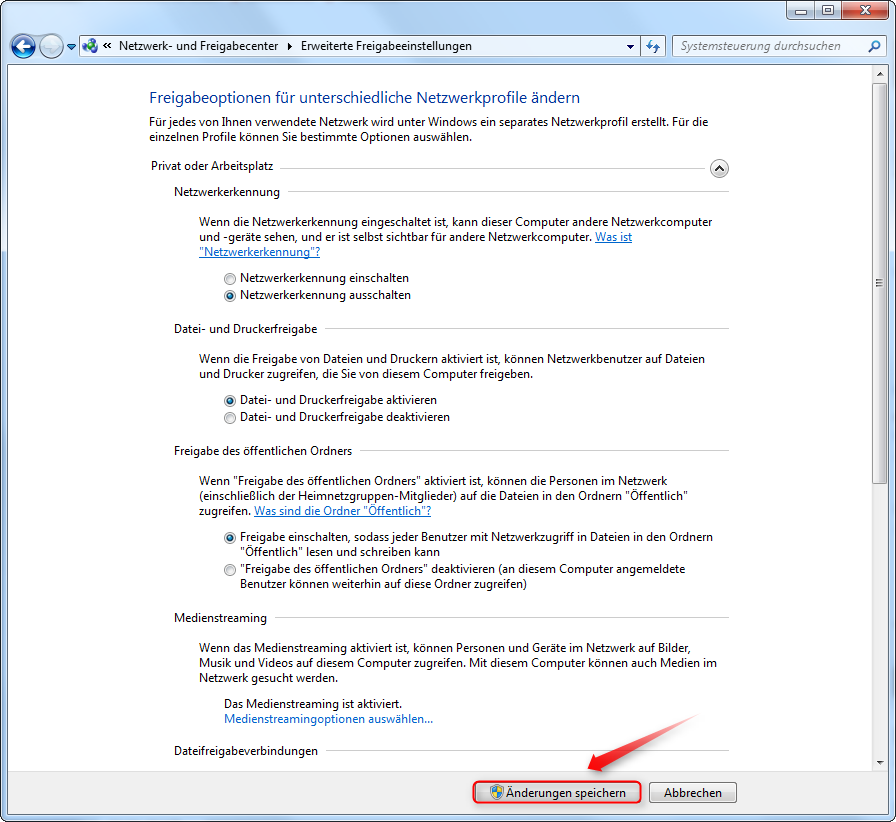Refresh the page using the address bar button
The image size is (896, 822).
coord(654,46)
